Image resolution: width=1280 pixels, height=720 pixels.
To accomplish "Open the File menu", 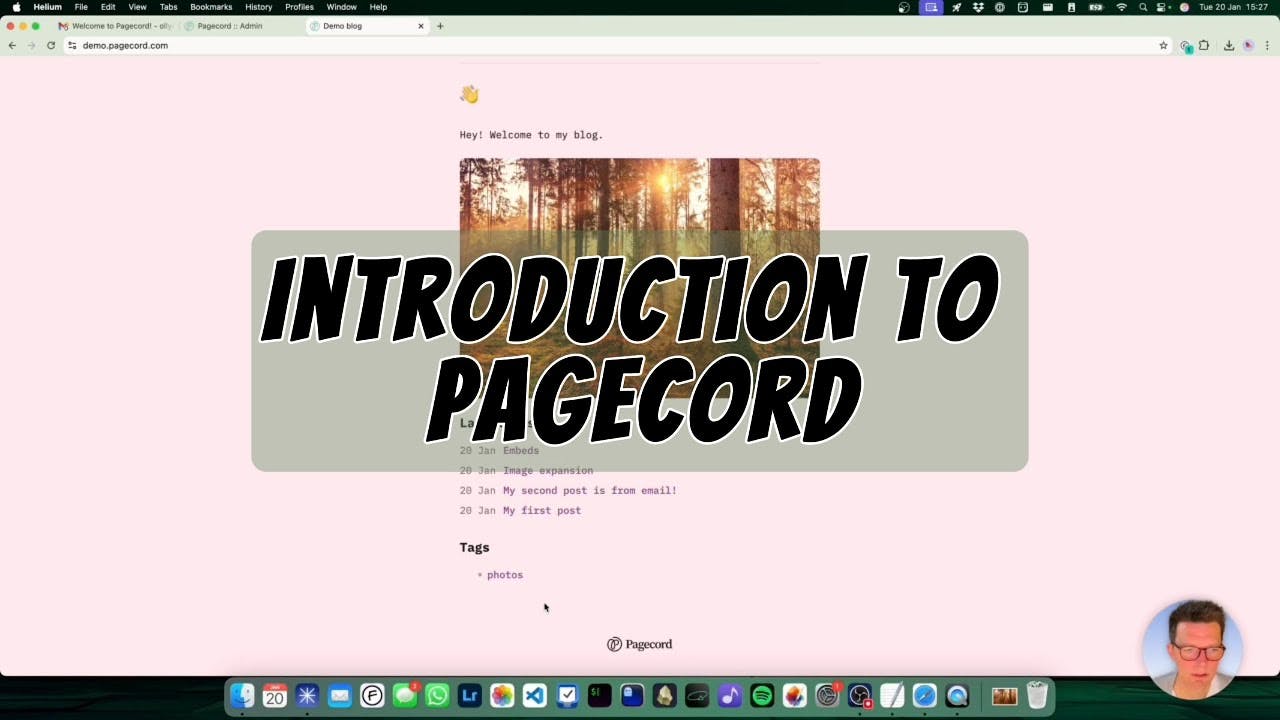I will (81, 7).
